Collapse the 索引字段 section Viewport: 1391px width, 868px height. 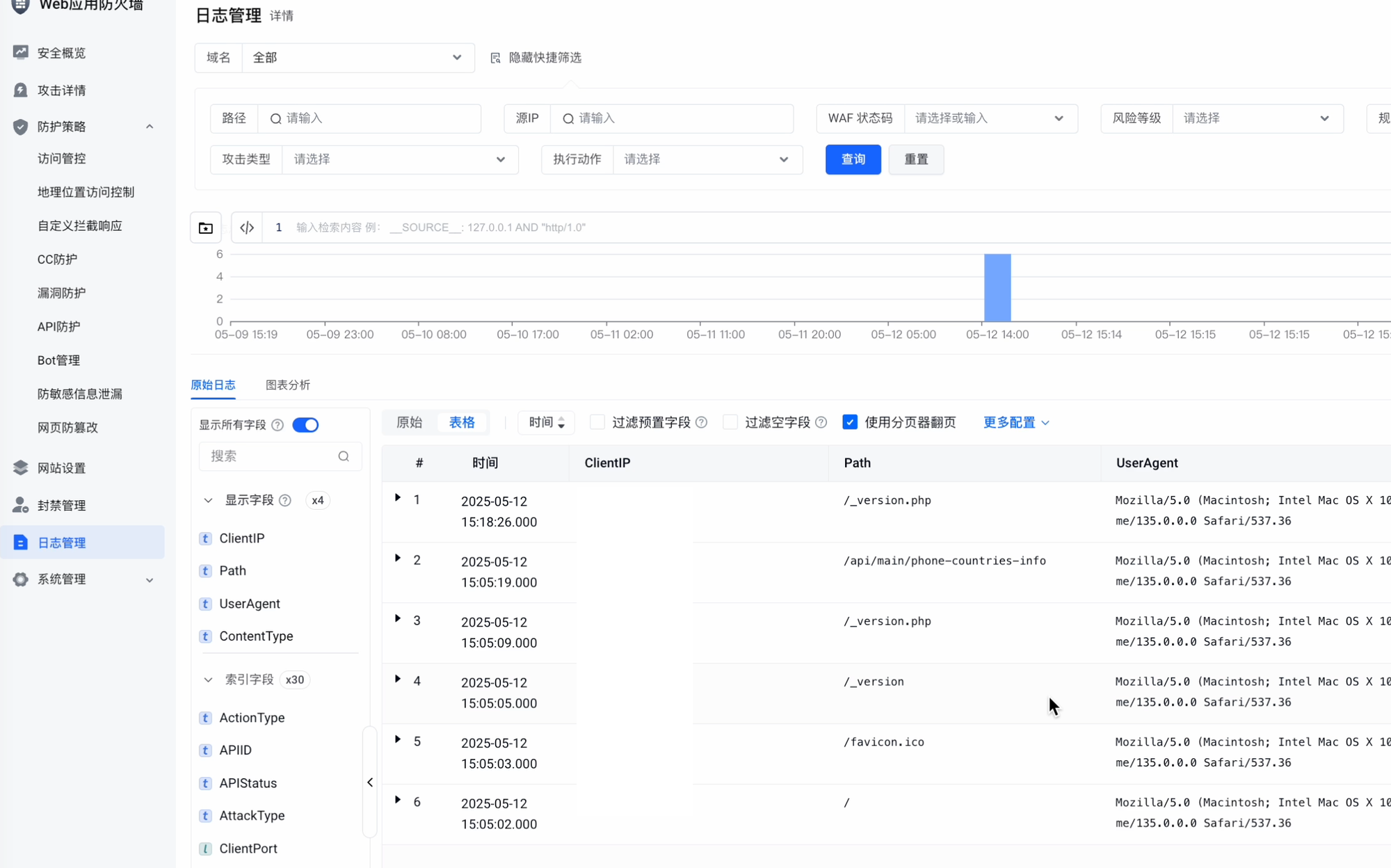pos(208,680)
